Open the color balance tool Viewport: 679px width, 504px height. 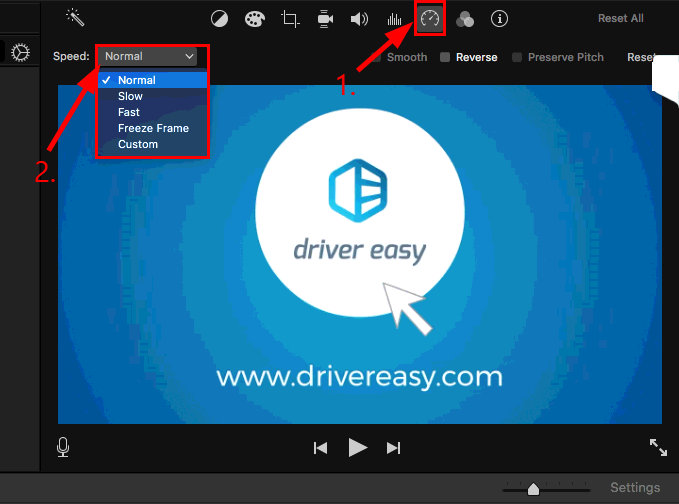pyautogui.click(x=219, y=19)
